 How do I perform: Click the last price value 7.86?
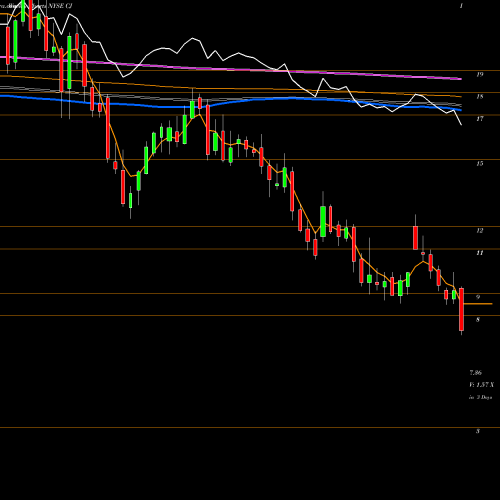[476, 373]
